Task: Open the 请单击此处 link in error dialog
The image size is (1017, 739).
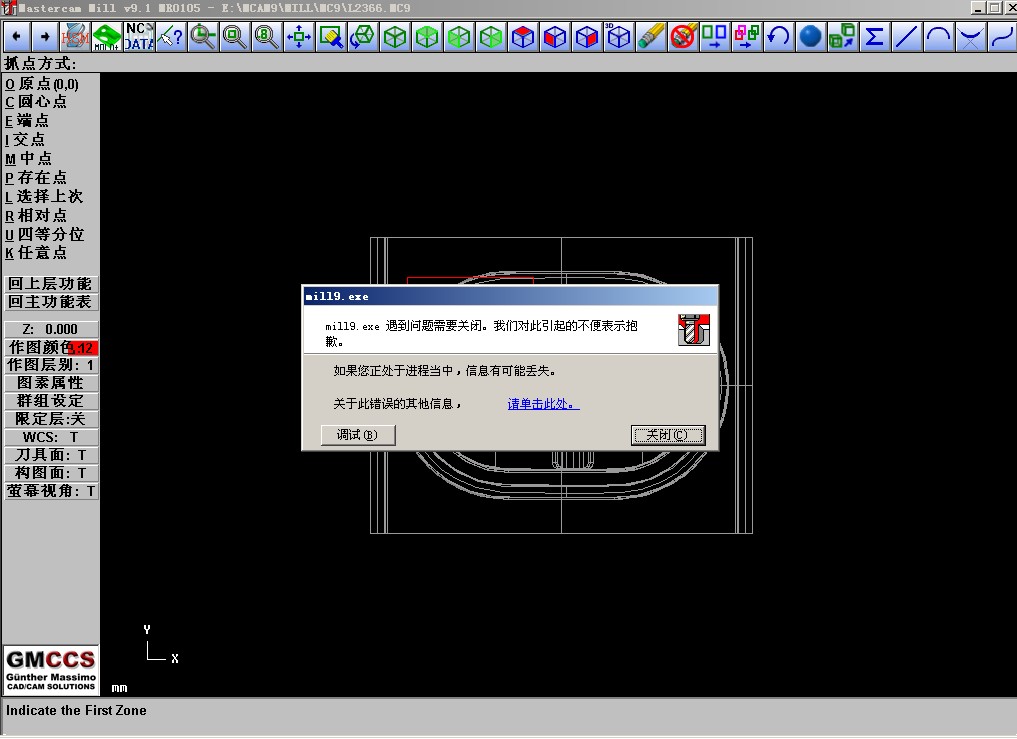Action: [544, 404]
